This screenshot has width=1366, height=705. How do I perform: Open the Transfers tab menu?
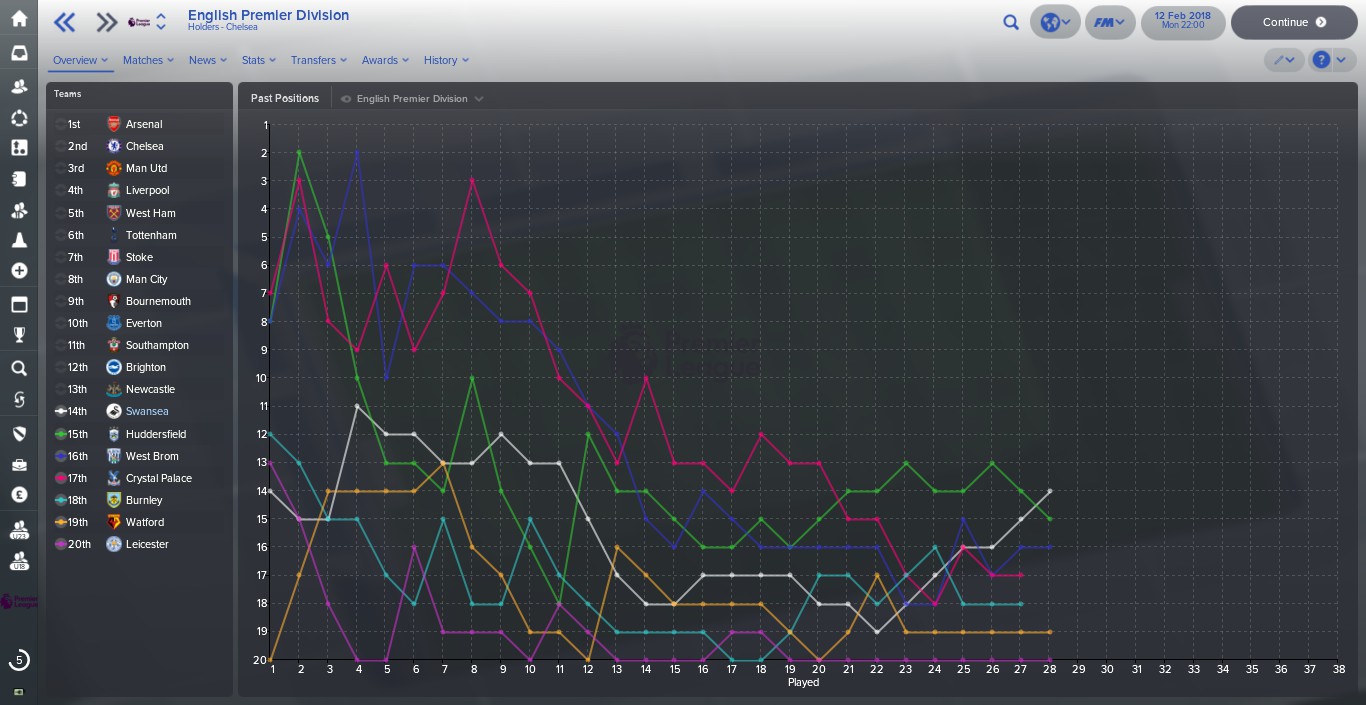(x=319, y=60)
